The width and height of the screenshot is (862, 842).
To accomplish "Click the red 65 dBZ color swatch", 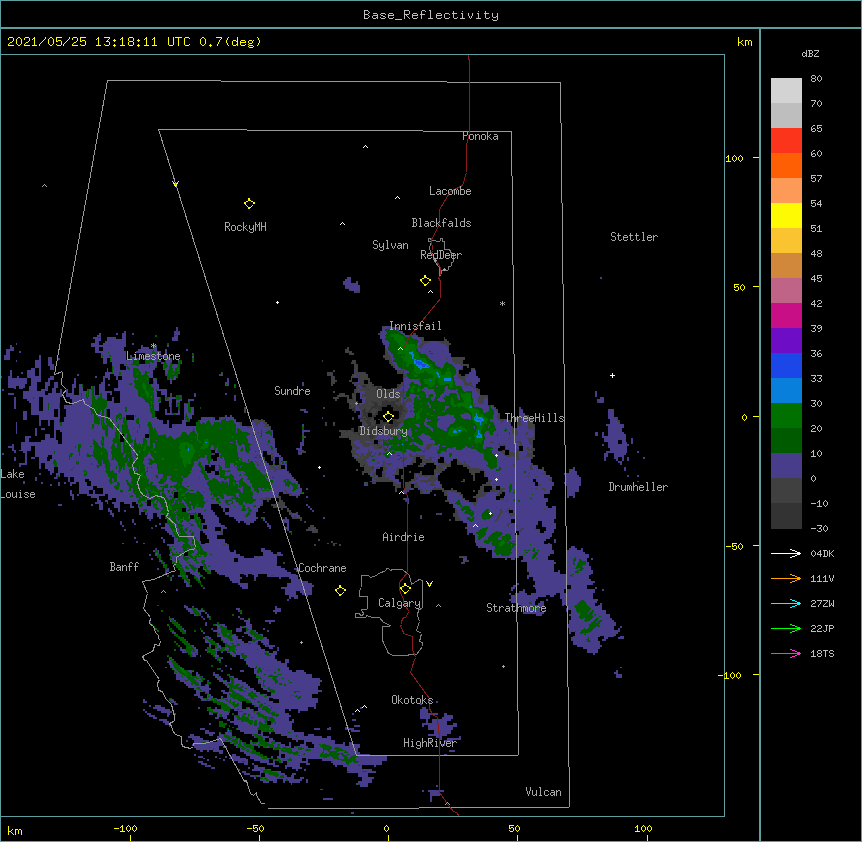I will (x=786, y=141).
